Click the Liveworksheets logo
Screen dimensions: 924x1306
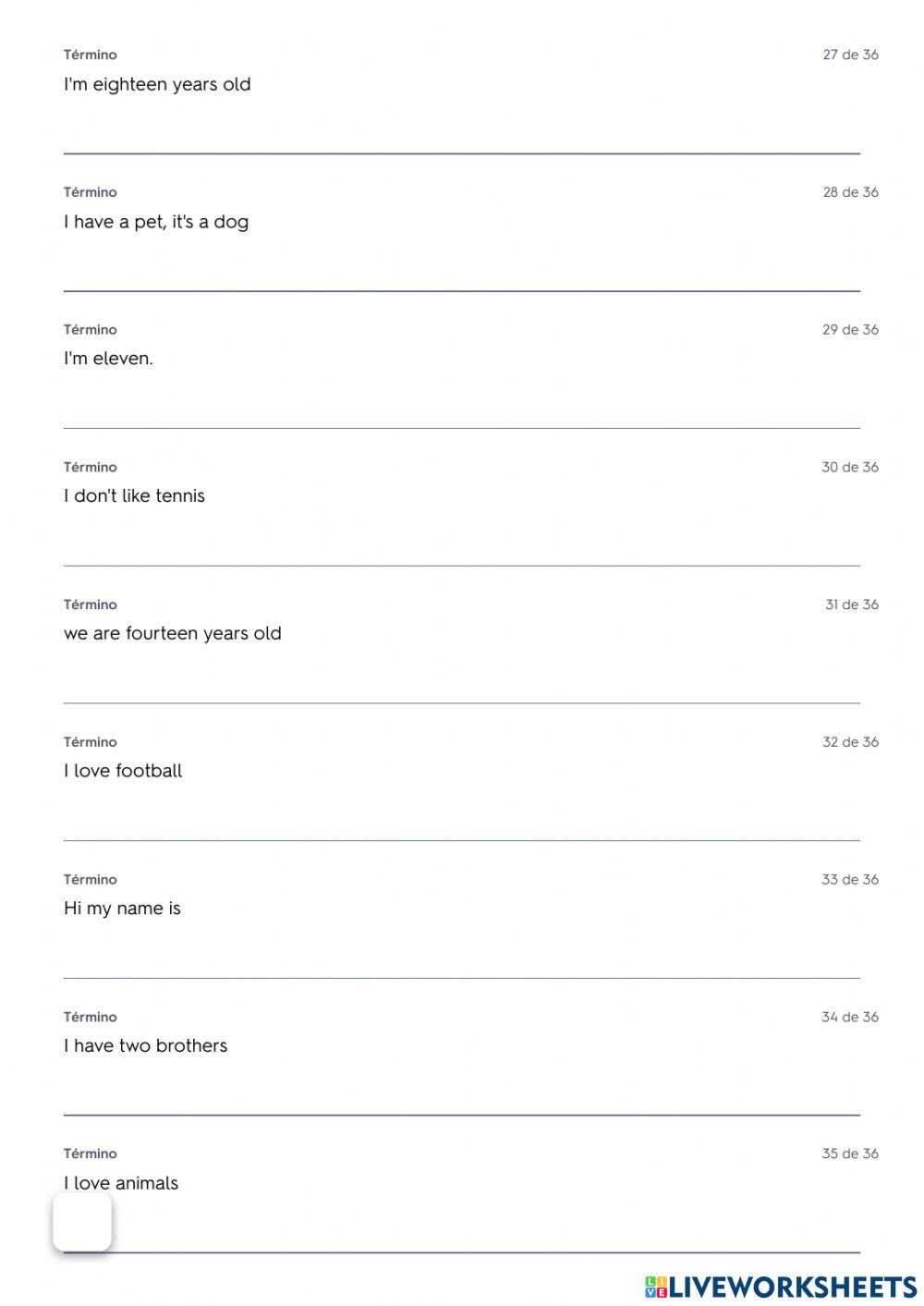coord(781,1287)
